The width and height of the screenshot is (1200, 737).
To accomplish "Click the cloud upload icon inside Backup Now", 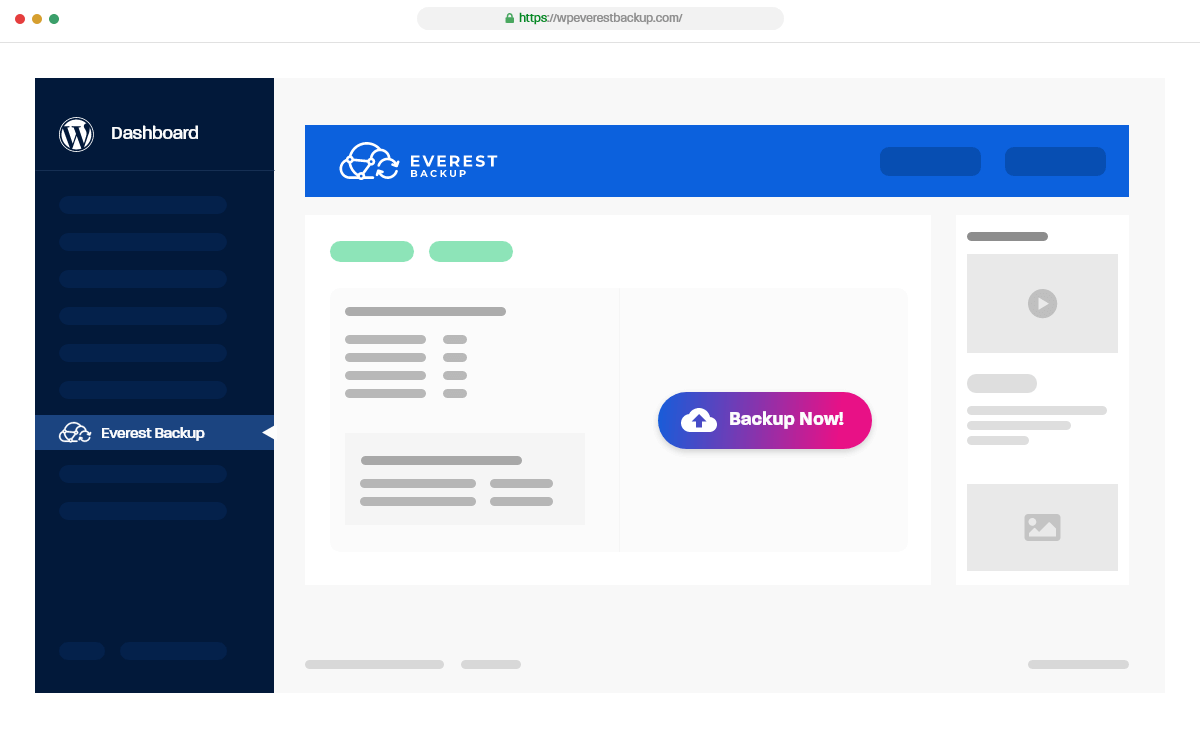I will [700, 420].
